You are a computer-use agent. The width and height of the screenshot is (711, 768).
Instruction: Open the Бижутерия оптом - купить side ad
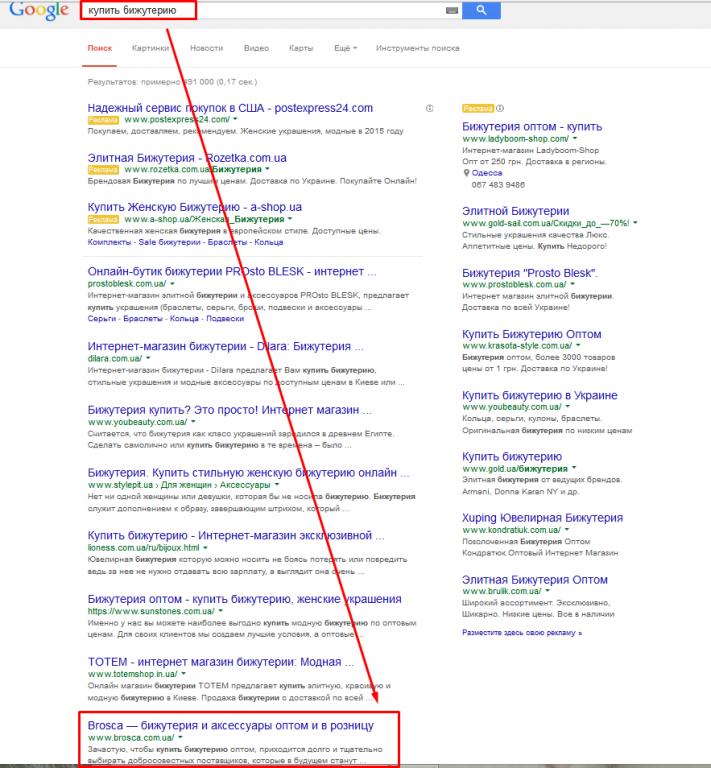532,126
